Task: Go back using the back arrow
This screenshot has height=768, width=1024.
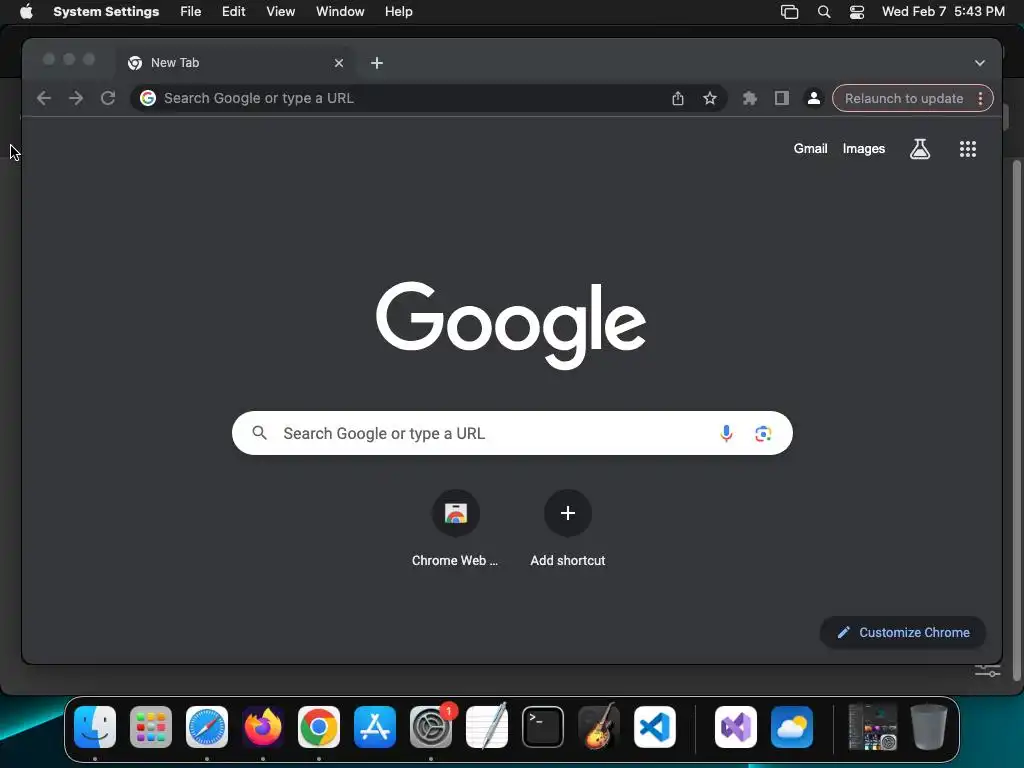Action: coord(44,98)
